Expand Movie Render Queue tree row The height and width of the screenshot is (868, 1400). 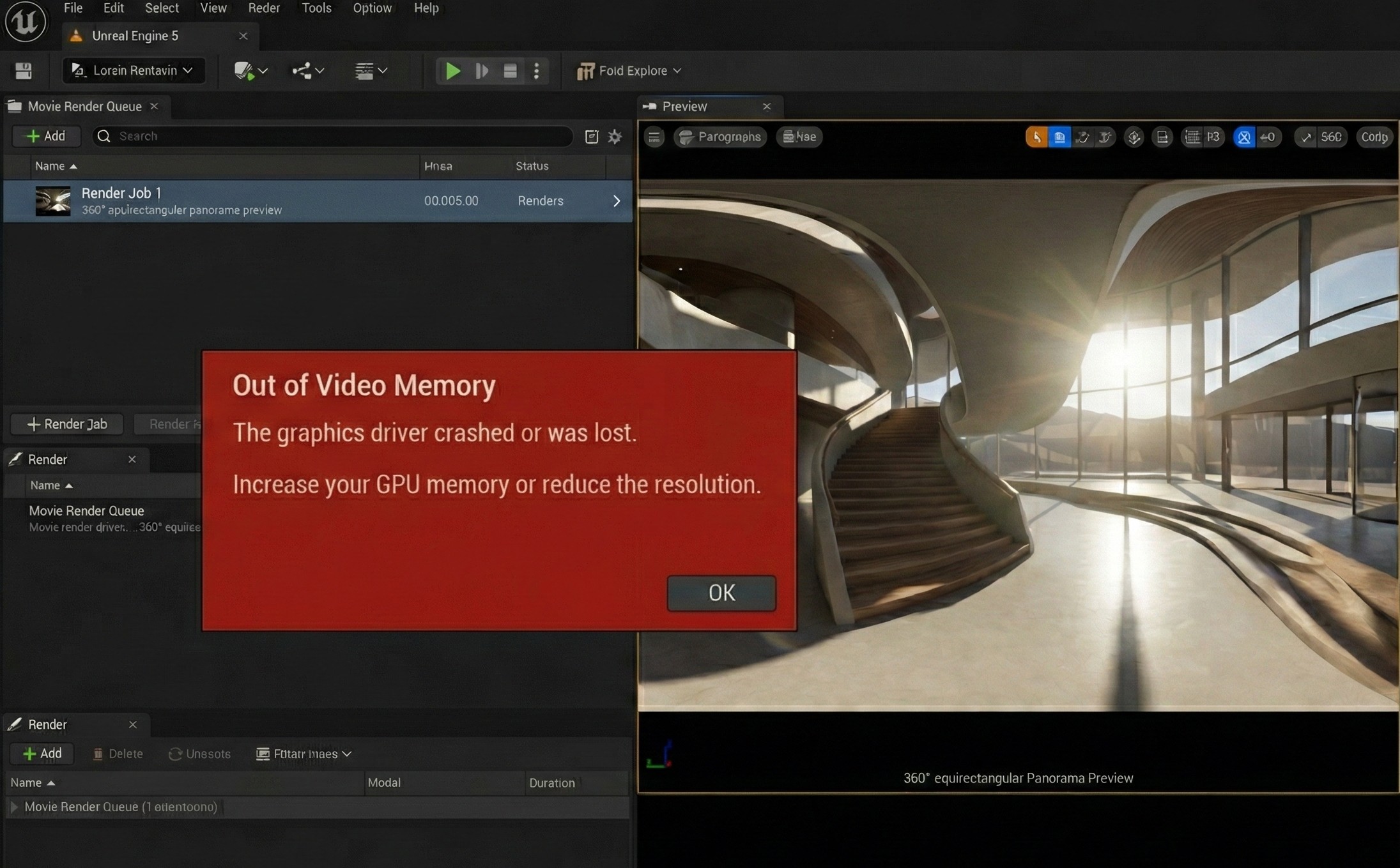(x=14, y=807)
